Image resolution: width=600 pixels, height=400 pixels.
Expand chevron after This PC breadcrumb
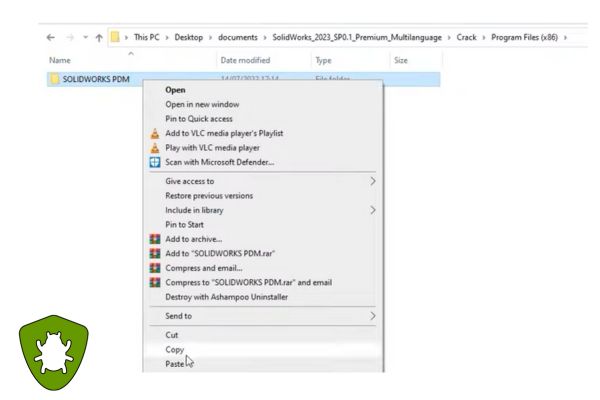[167, 38]
